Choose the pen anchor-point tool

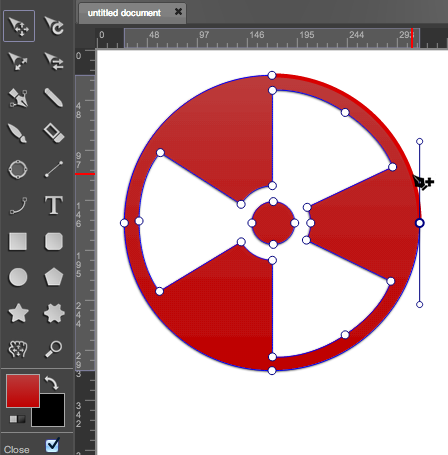click(x=18, y=98)
